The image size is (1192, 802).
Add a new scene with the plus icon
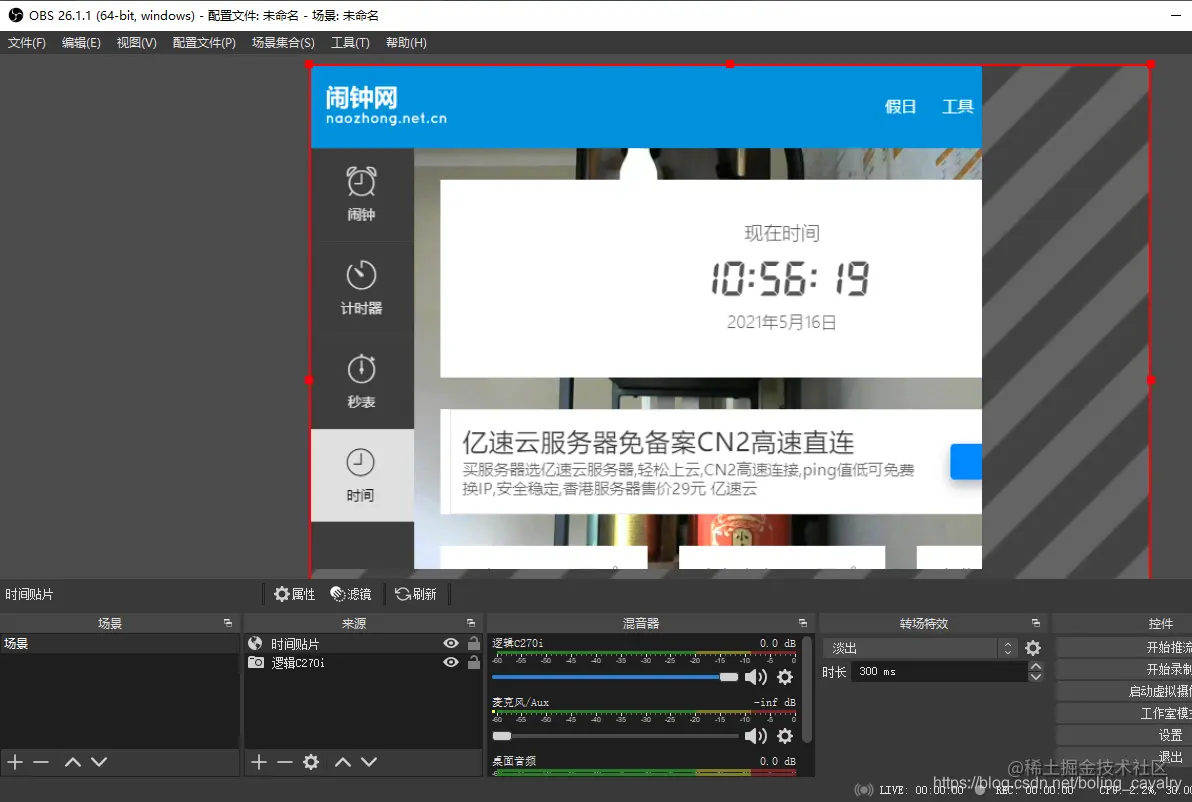(x=14, y=762)
